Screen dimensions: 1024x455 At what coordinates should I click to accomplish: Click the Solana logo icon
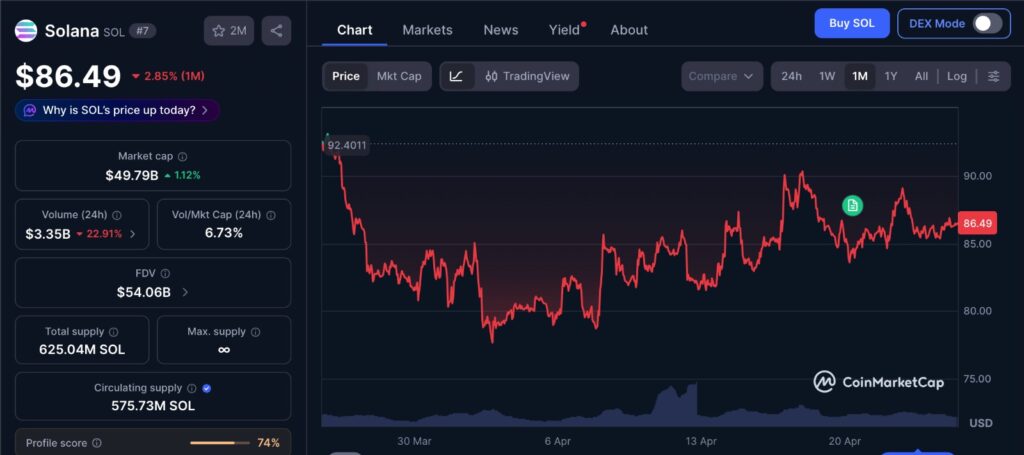(x=26, y=31)
